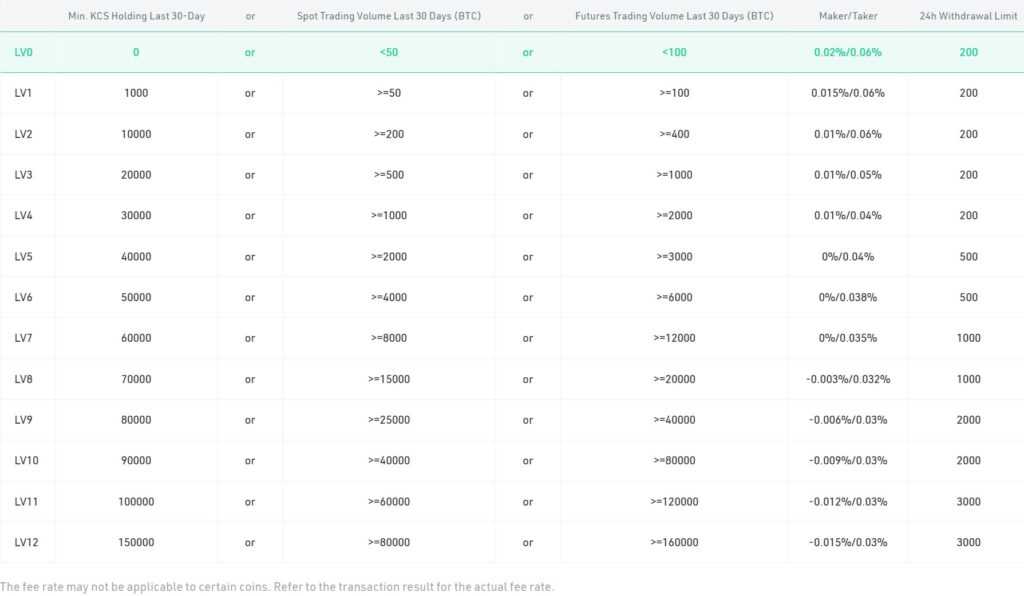Click the >=160000 futures volume cell
1024x596 pixels.
tap(674, 543)
